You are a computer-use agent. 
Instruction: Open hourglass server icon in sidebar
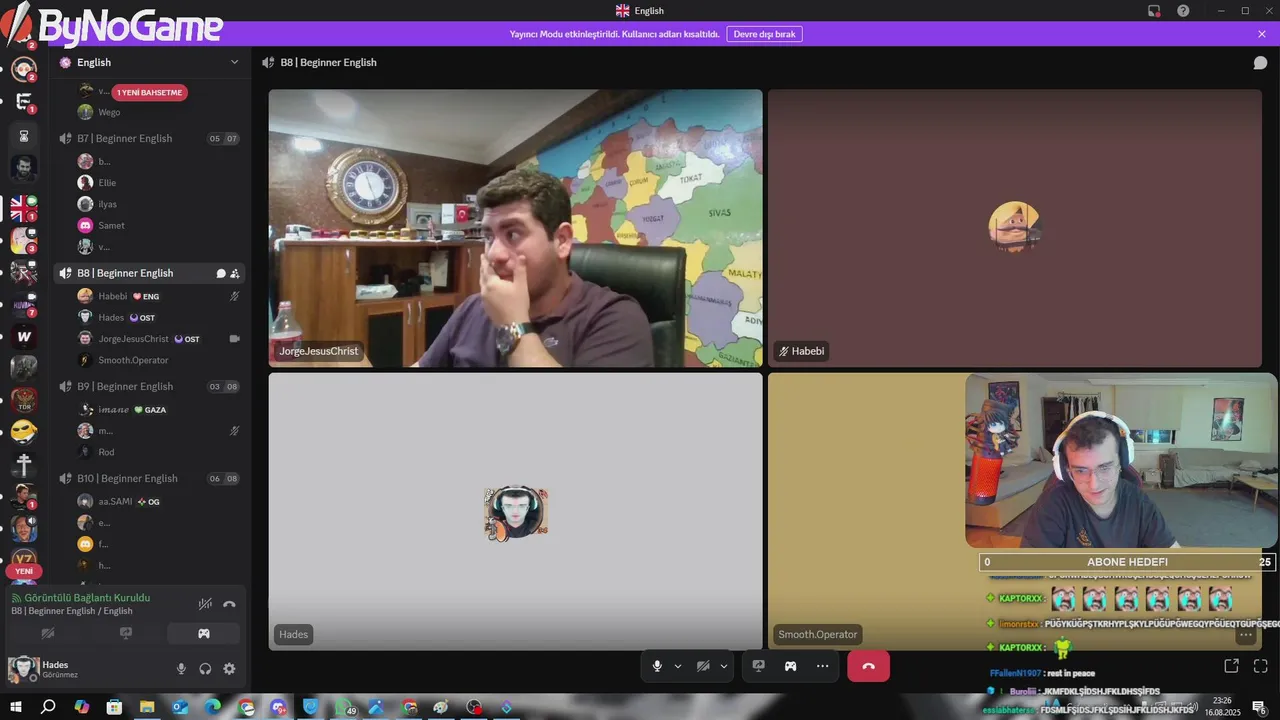(x=24, y=135)
